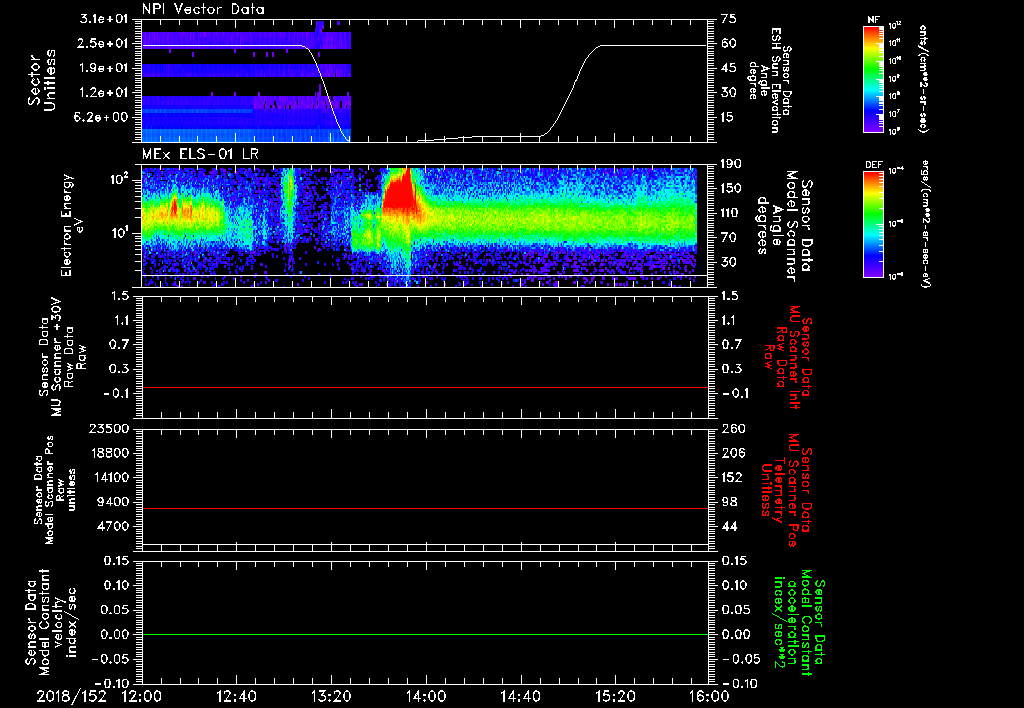
Task: Click the red line in the scanner position panel
Action: coord(425,508)
